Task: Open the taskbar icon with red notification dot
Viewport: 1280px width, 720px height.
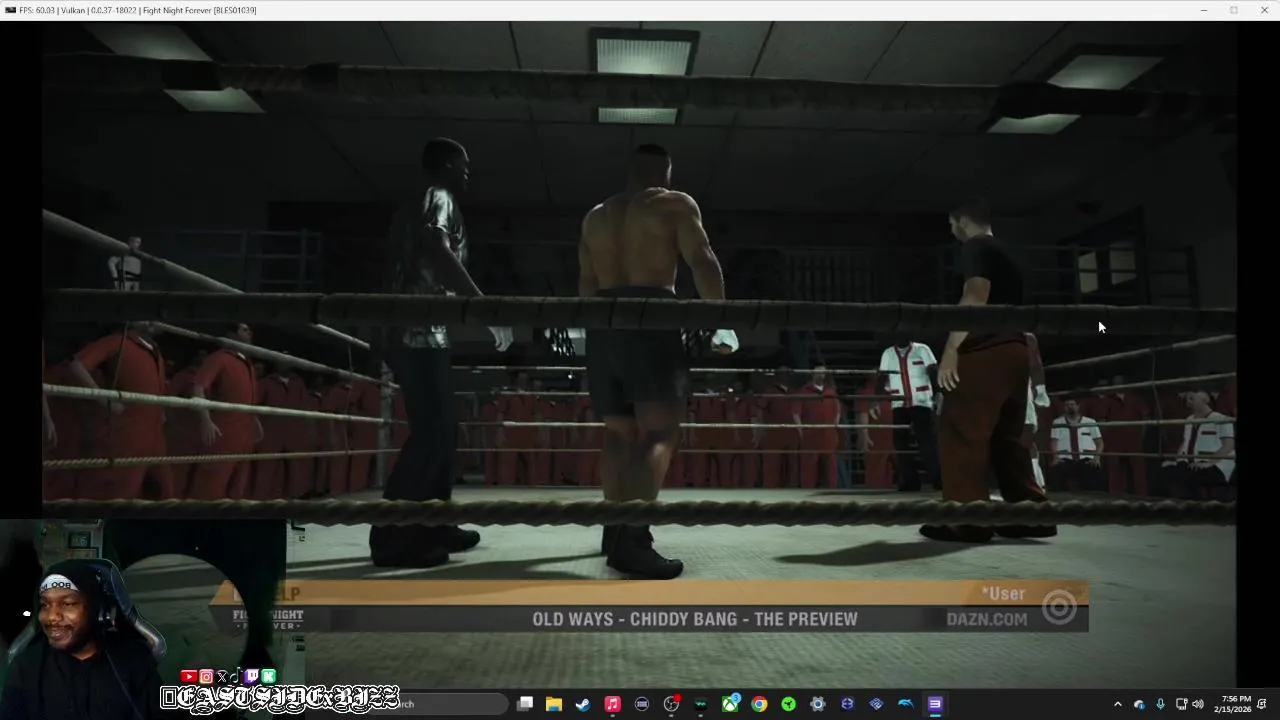Action: [x=672, y=704]
